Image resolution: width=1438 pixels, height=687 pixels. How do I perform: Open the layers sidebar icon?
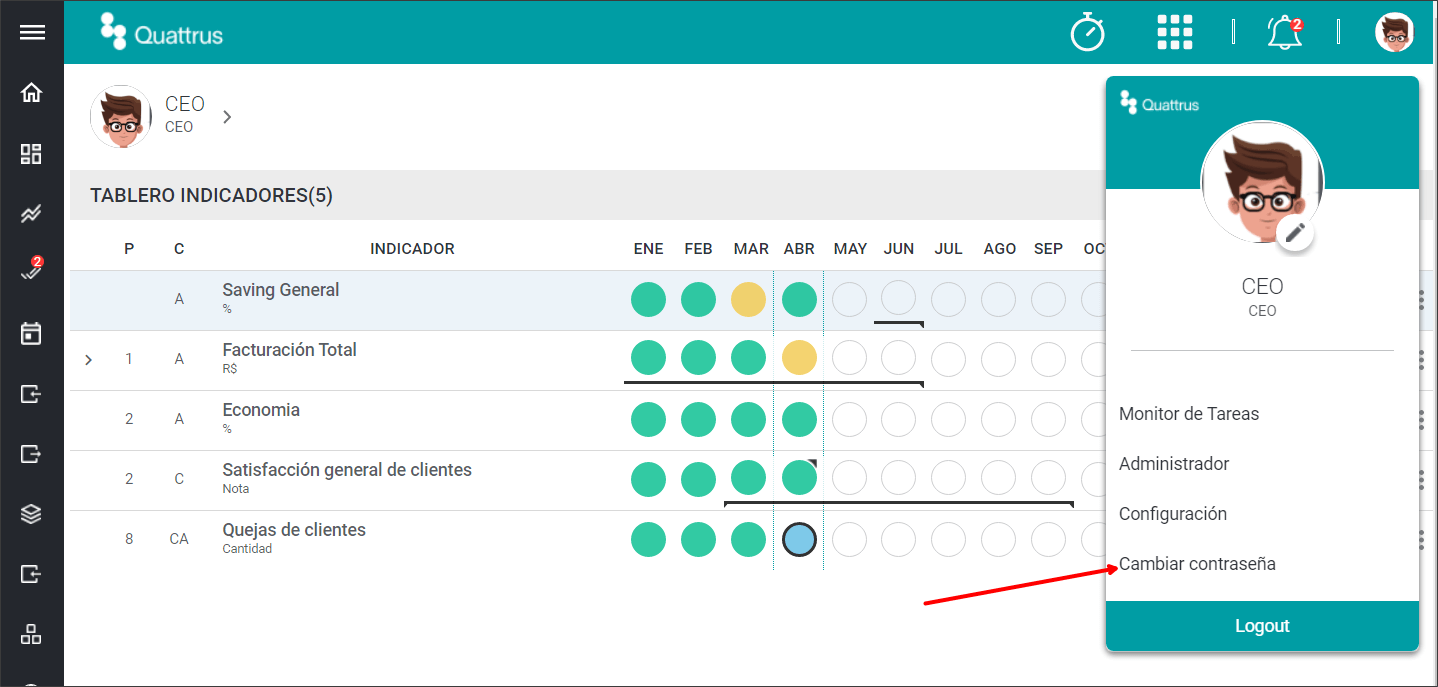click(x=32, y=514)
